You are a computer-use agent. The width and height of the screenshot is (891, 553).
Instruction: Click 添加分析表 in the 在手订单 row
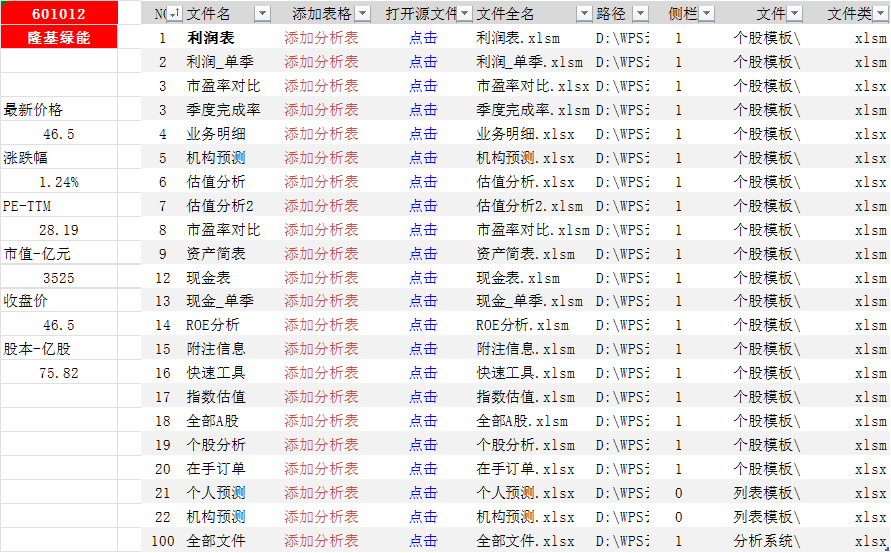coord(321,469)
